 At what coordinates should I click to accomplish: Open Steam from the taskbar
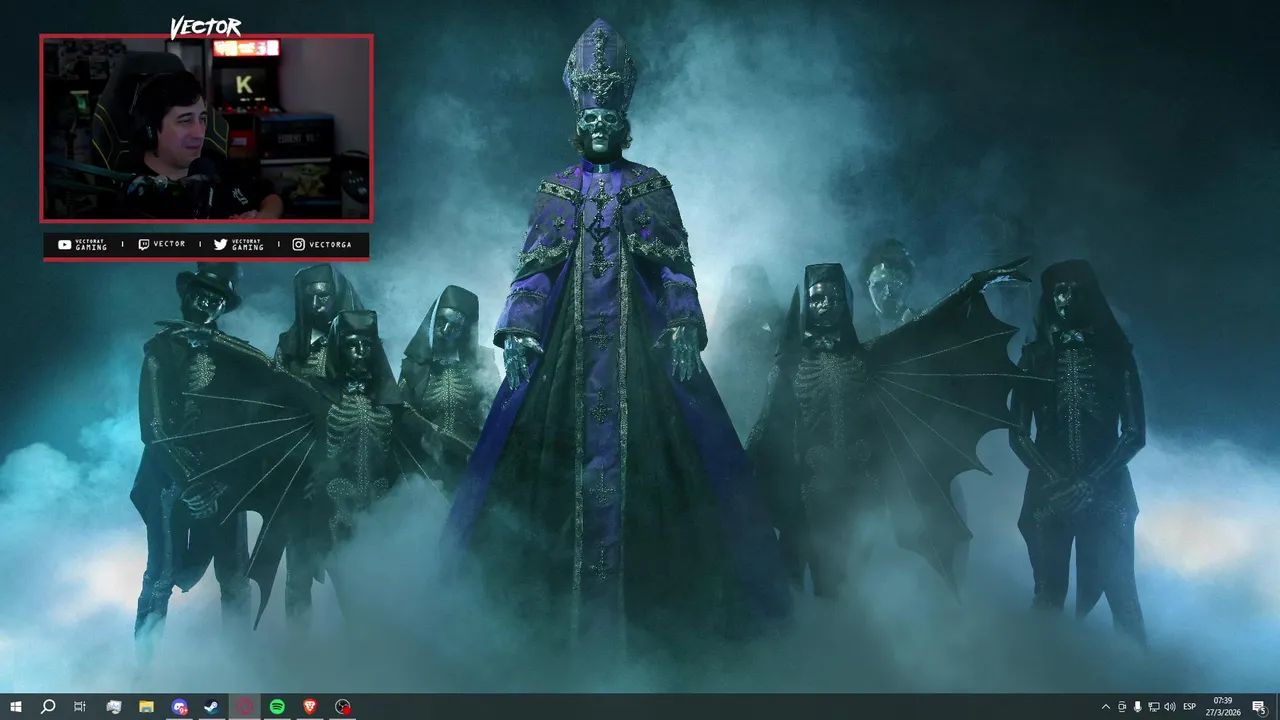pos(211,707)
